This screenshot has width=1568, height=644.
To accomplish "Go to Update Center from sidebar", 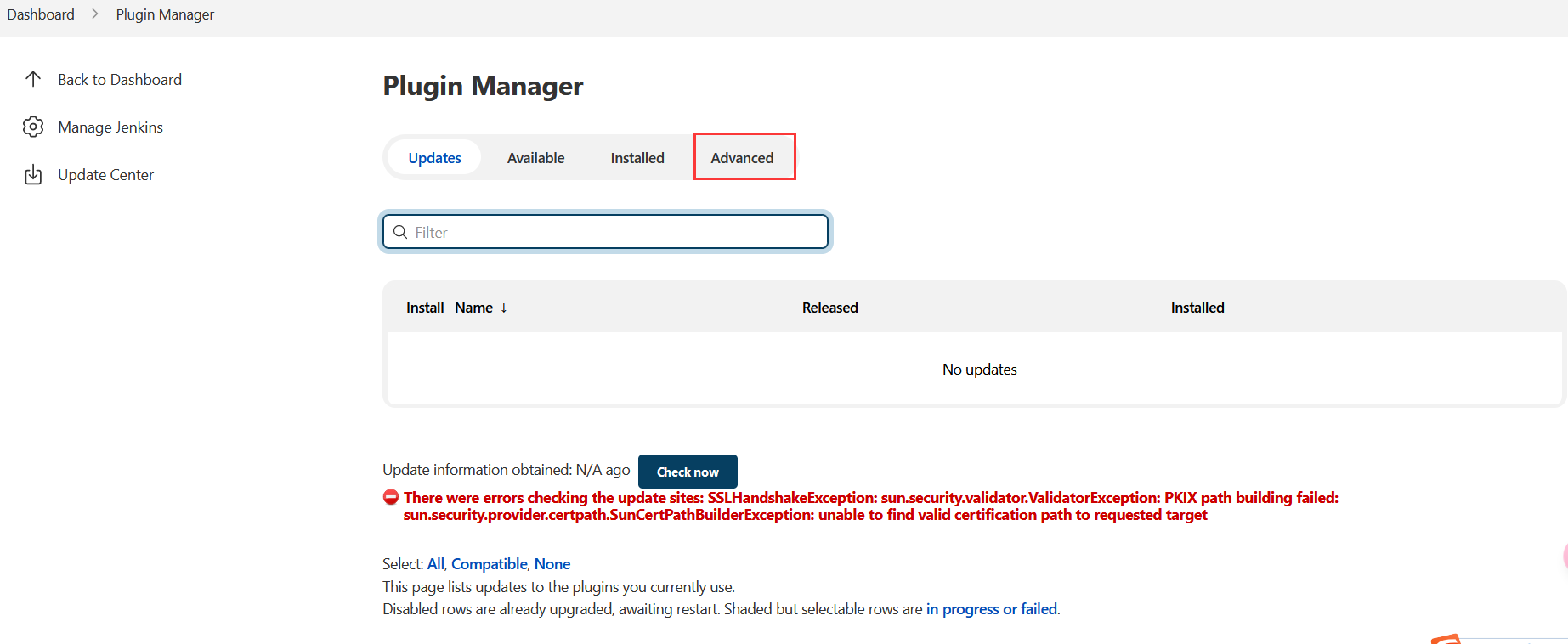I will [105, 174].
